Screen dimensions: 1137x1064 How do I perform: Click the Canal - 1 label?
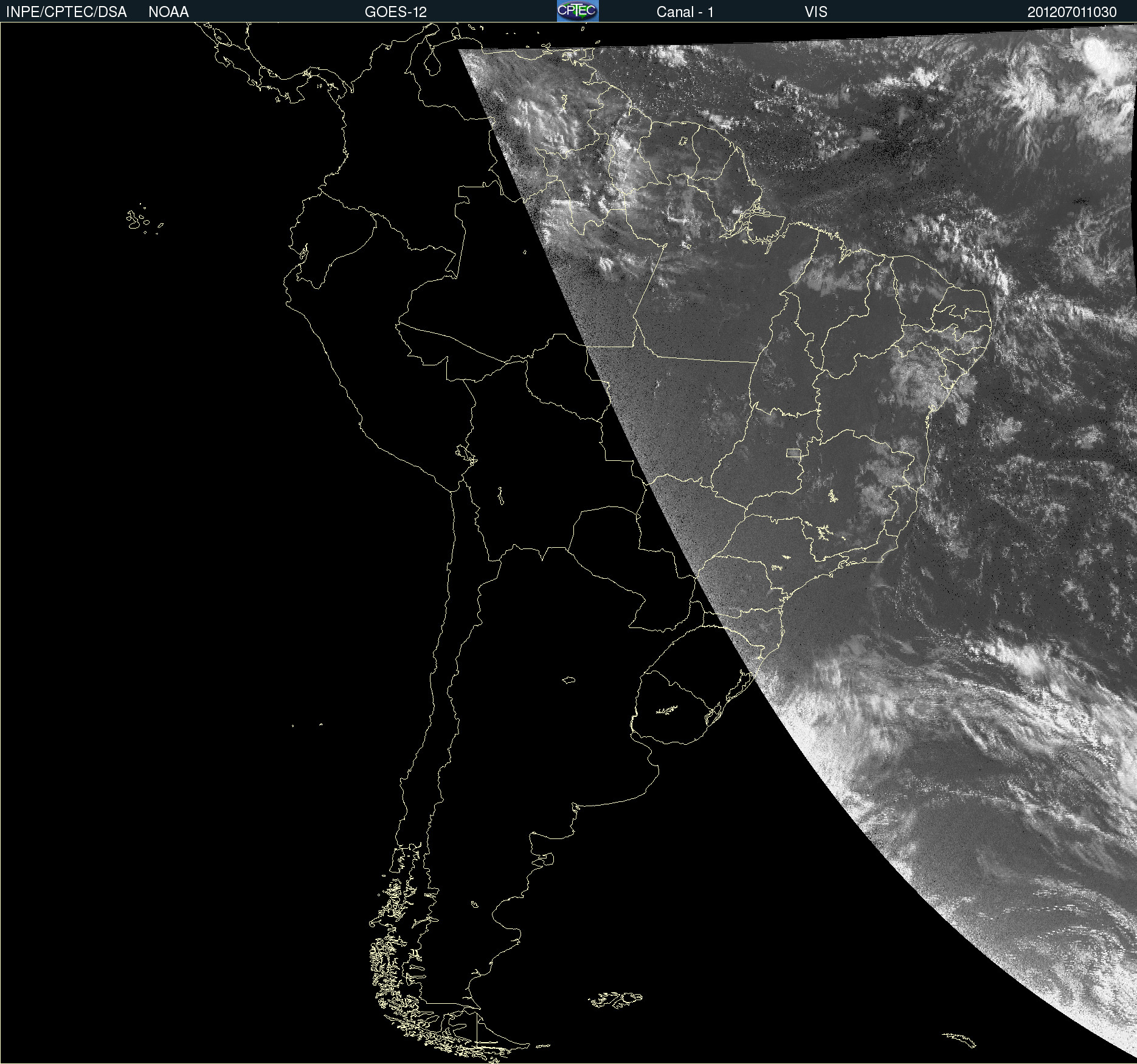point(685,12)
